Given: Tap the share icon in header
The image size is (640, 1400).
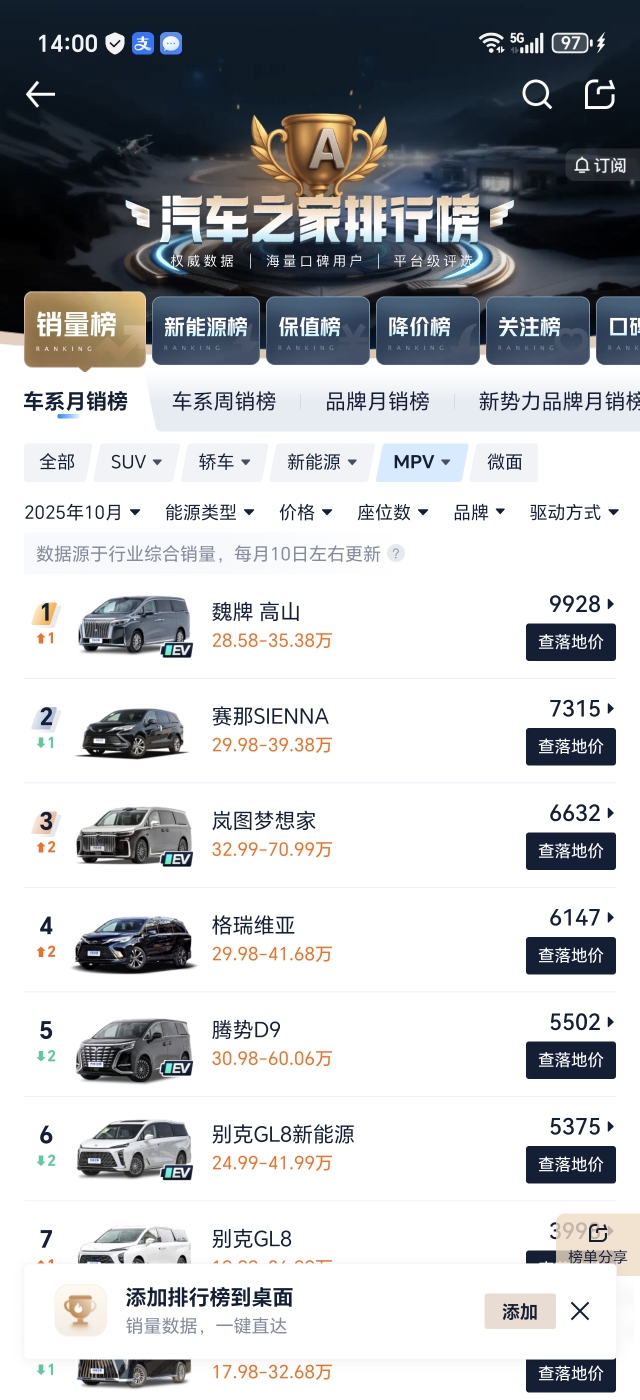Looking at the screenshot, I should click(x=599, y=95).
